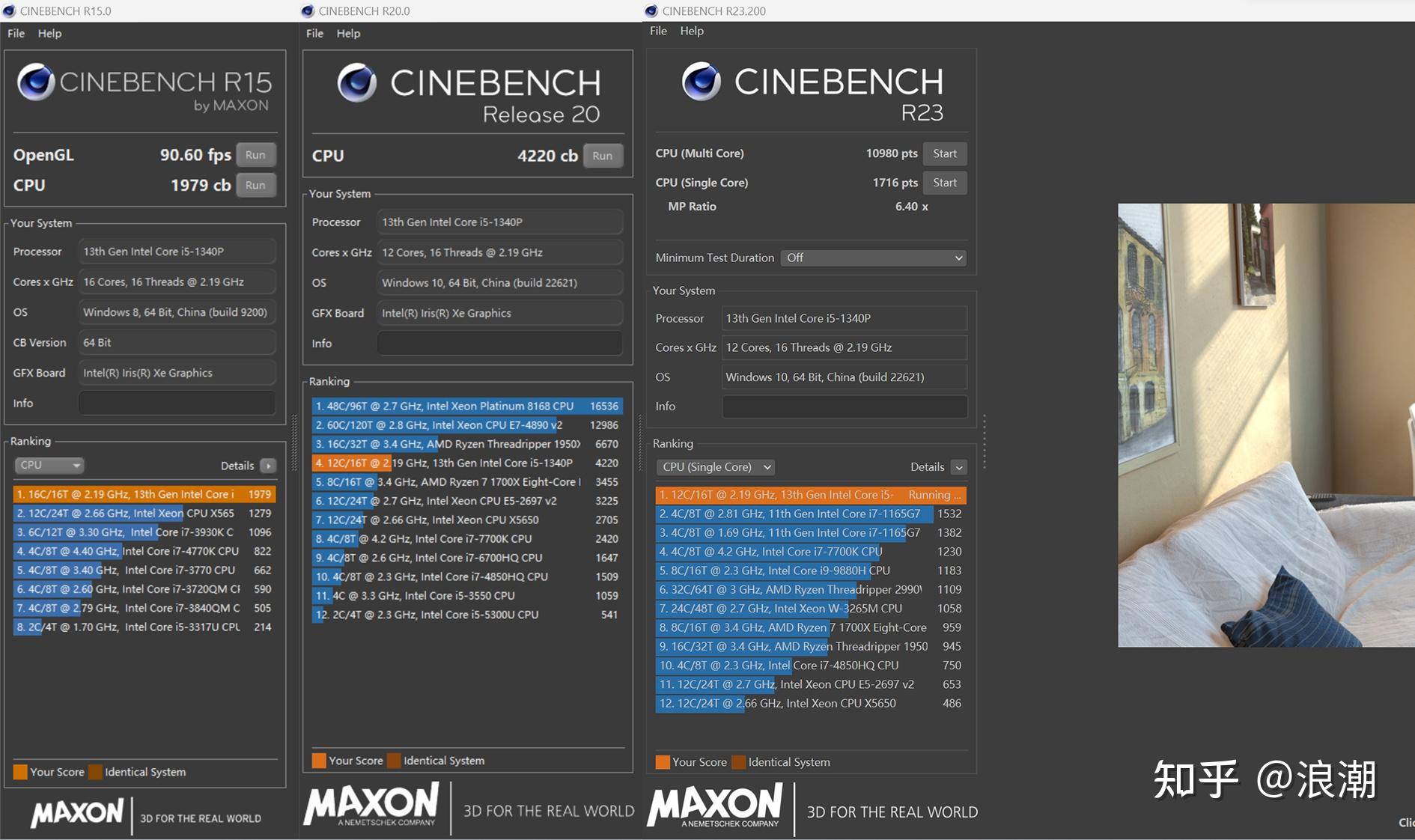Select the Xeon X565 row scoring 1279

[x=144, y=514]
